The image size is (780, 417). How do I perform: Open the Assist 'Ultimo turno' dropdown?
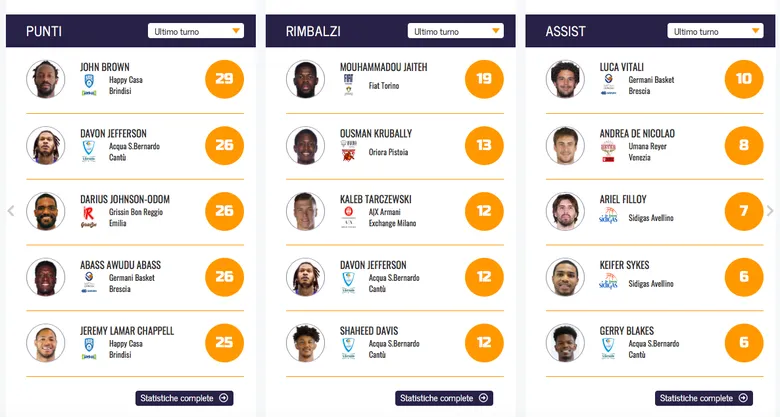(x=715, y=31)
